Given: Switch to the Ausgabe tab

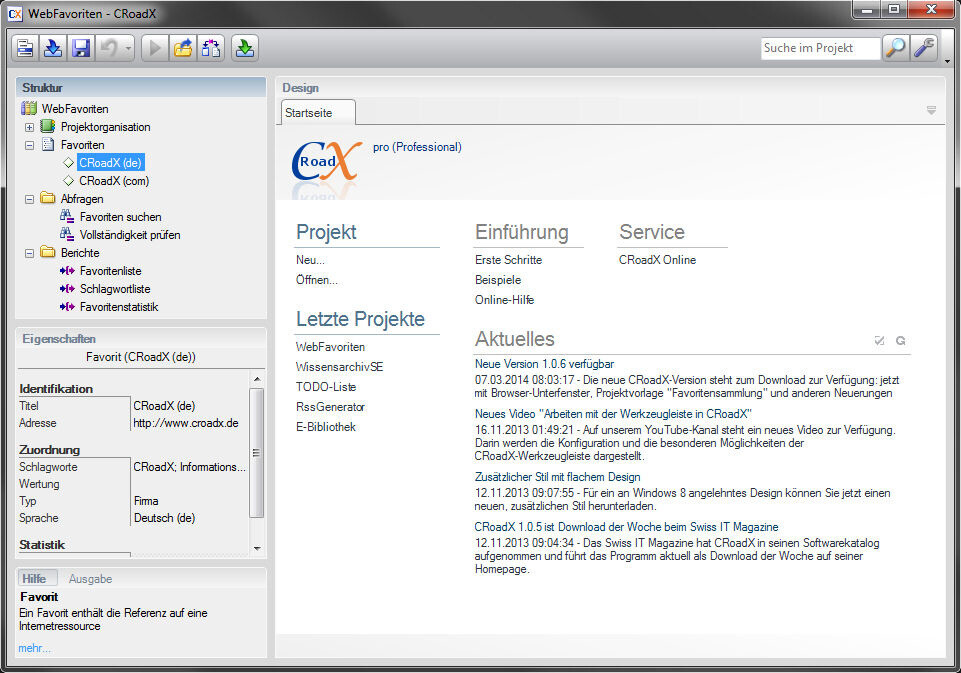Looking at the screenshot, I should coord(90,579).
